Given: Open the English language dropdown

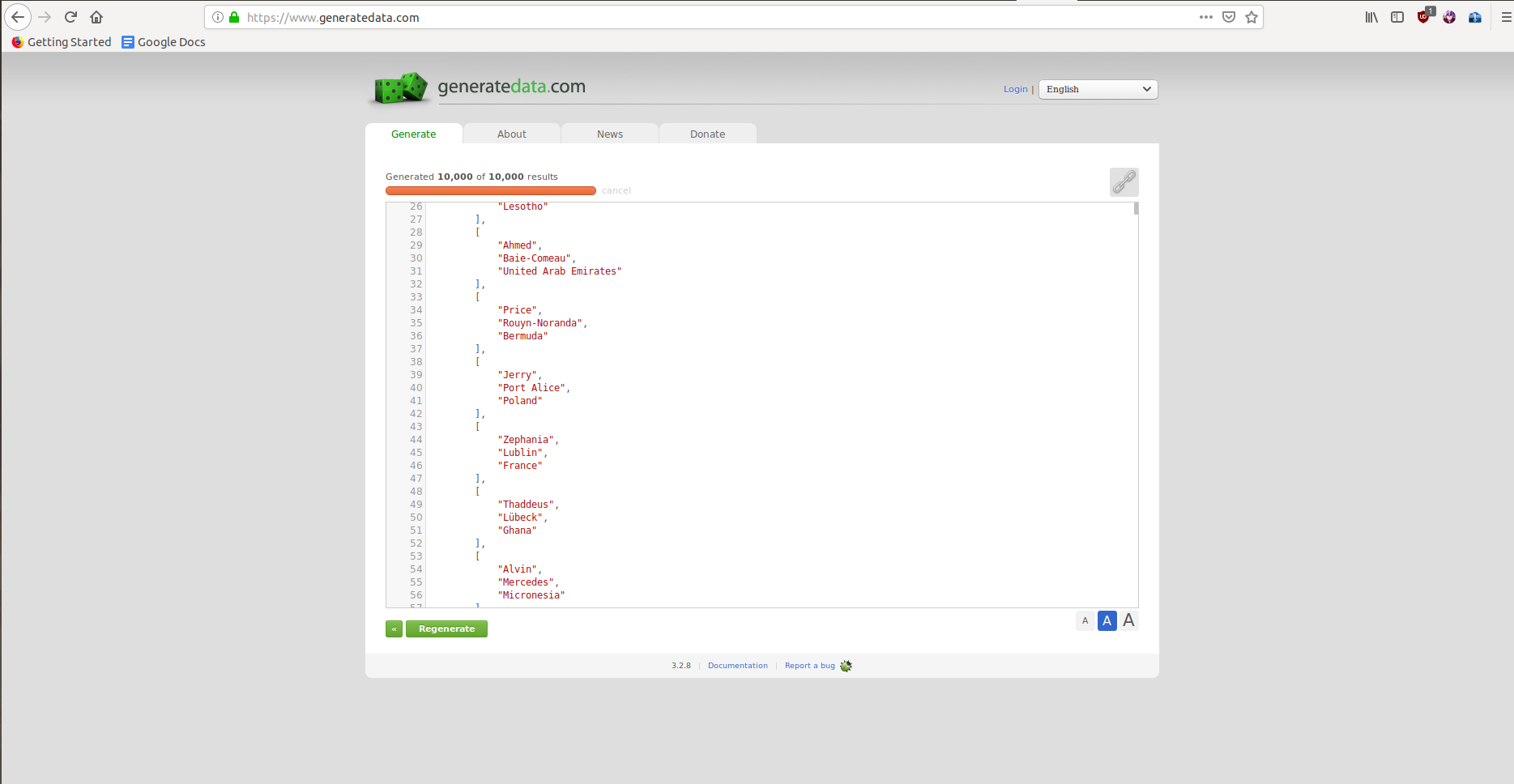Looking at the screenshot, I should [x=1098, y=89].
